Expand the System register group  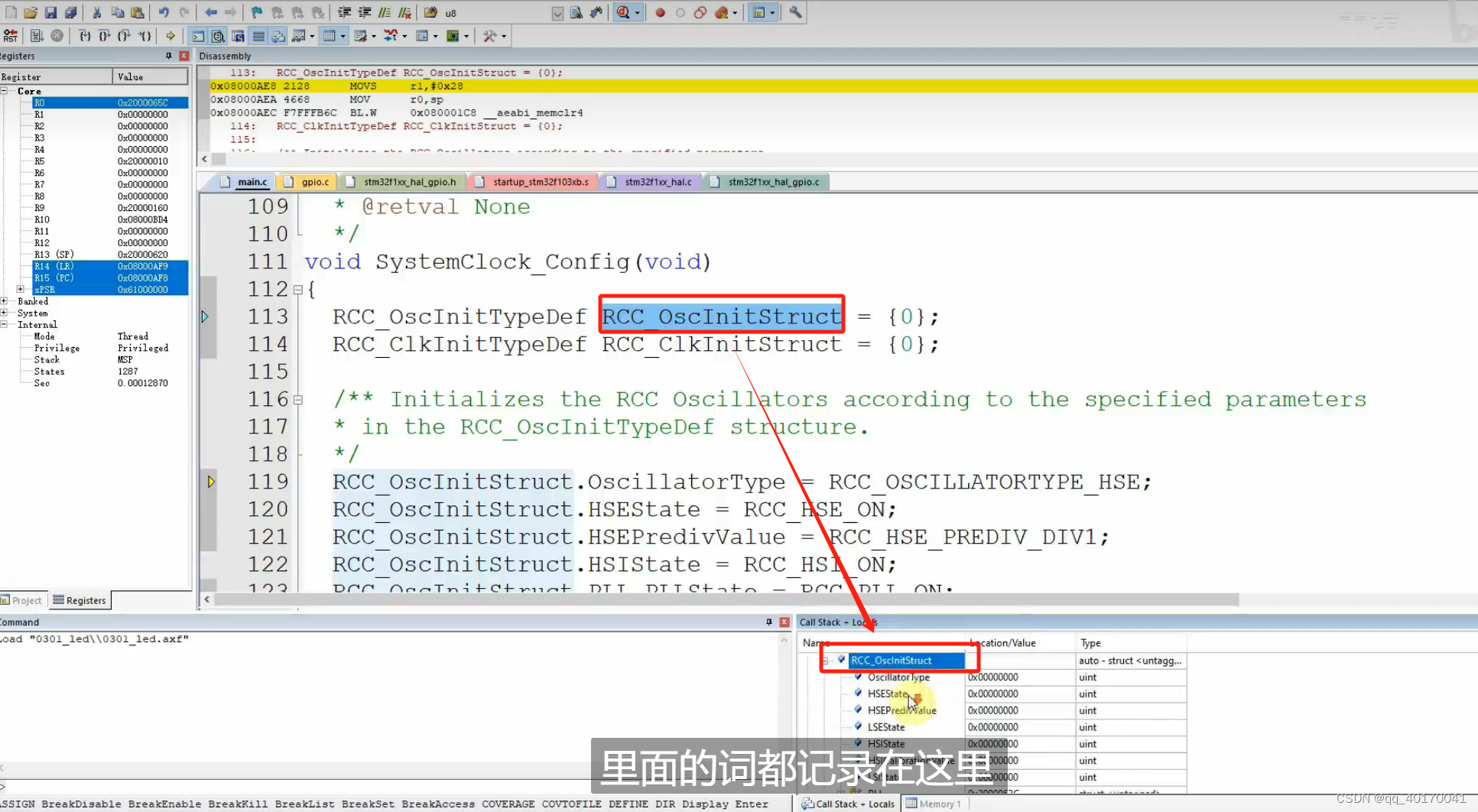(x=5, y=313)
